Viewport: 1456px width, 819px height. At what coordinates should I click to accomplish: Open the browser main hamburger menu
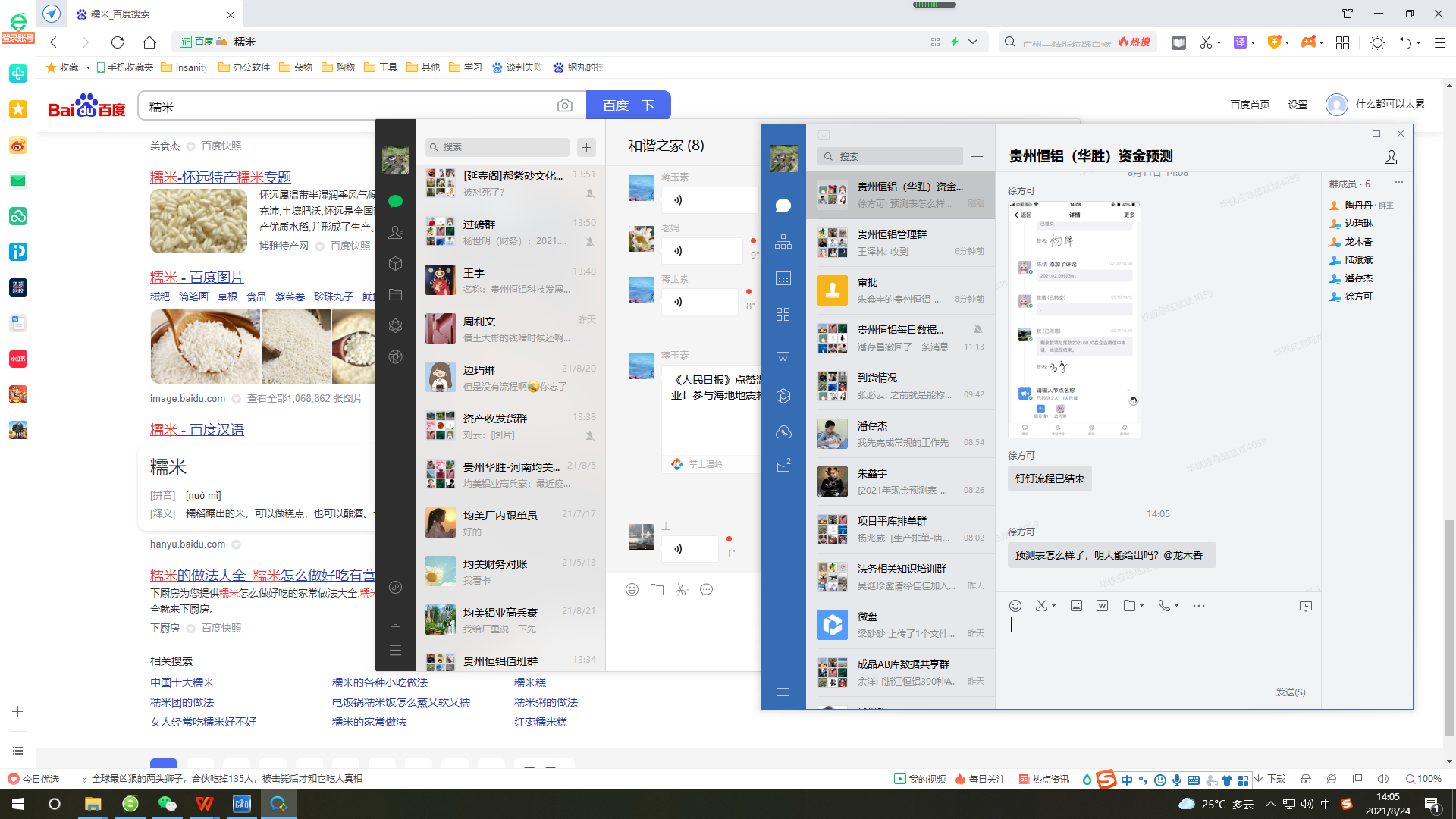1439,42
